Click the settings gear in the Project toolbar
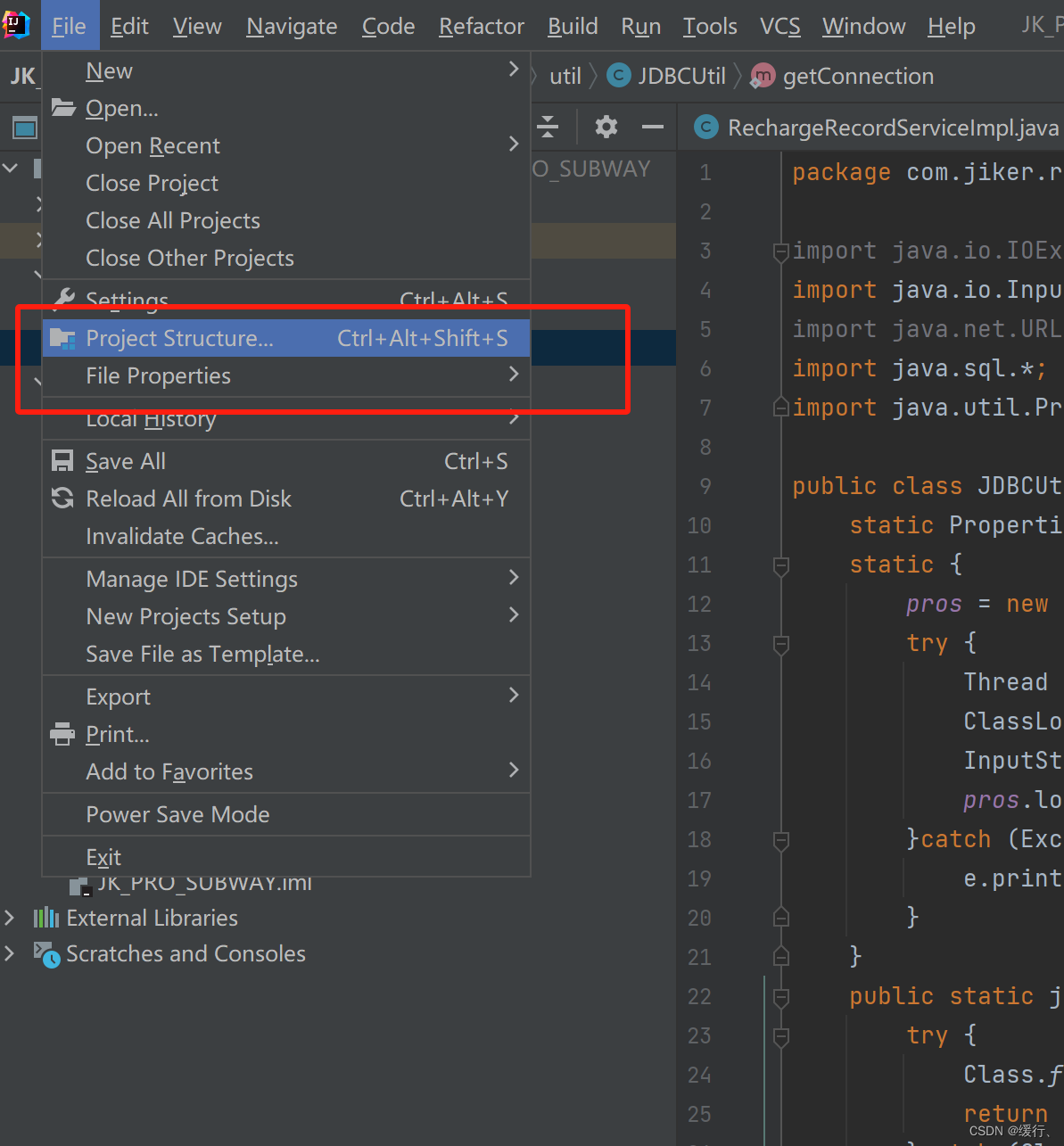Screen dimensions: 1064x1146 (x=606, y=127)
